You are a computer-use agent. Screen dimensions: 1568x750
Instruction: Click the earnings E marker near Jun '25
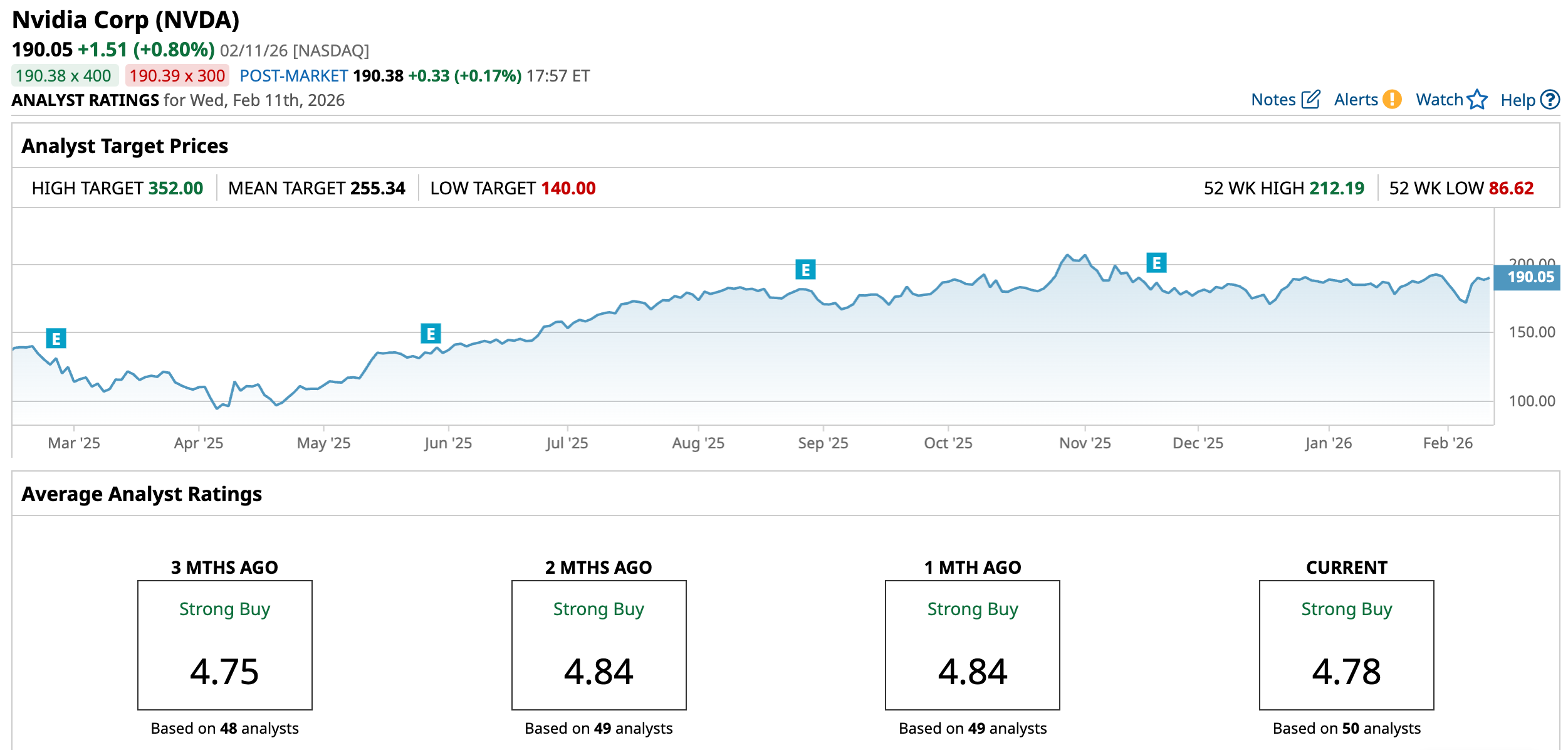(431, 334)
